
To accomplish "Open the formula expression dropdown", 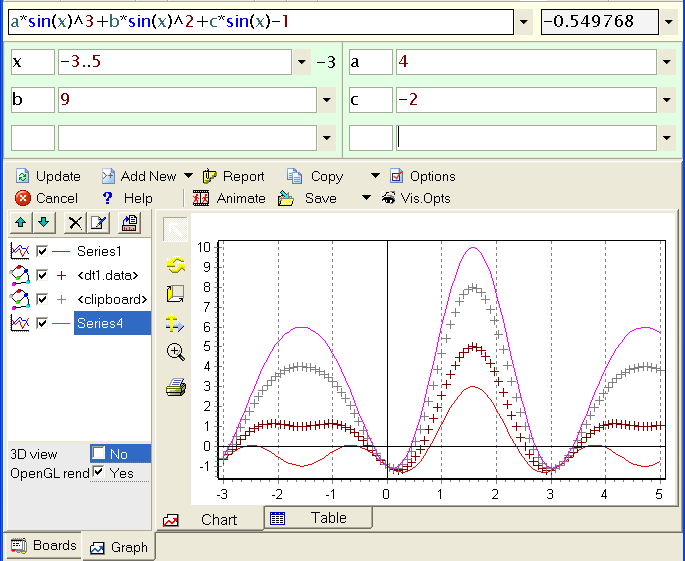I will coord(524,22).
